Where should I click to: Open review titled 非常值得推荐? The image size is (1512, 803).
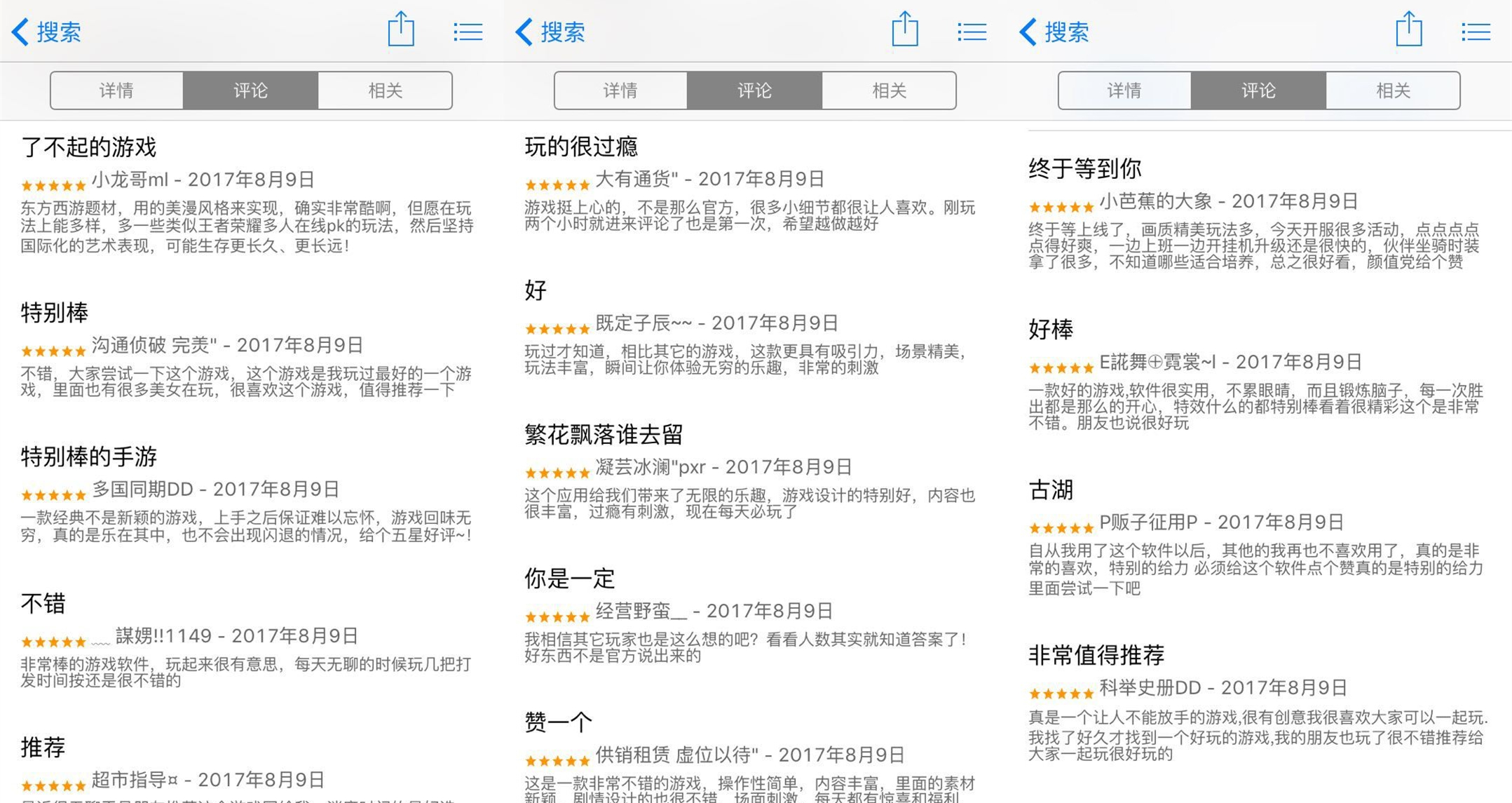[x=1096, y=654]
